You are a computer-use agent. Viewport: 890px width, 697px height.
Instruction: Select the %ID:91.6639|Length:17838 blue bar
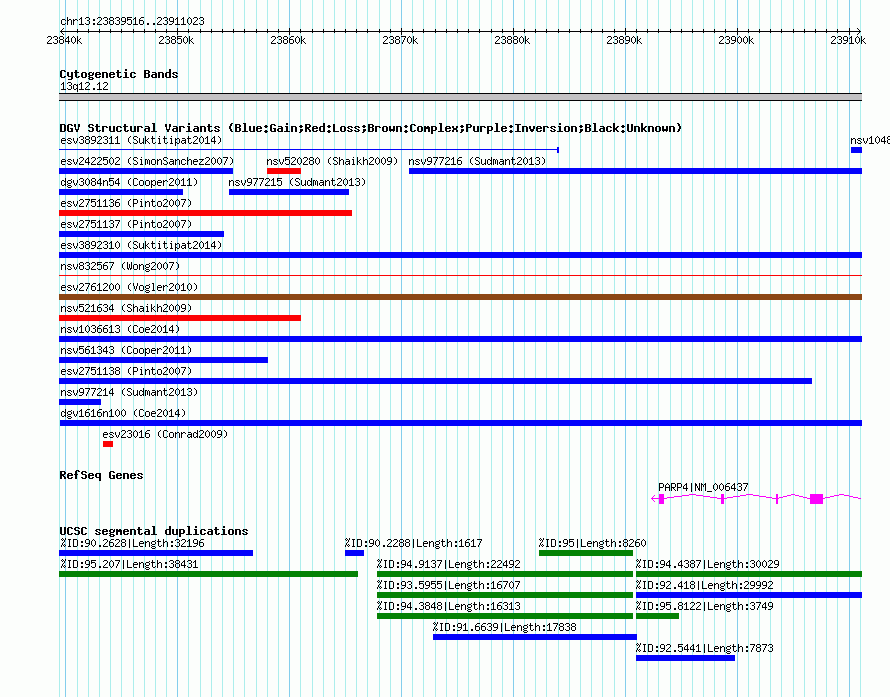(x=535, y=637)
